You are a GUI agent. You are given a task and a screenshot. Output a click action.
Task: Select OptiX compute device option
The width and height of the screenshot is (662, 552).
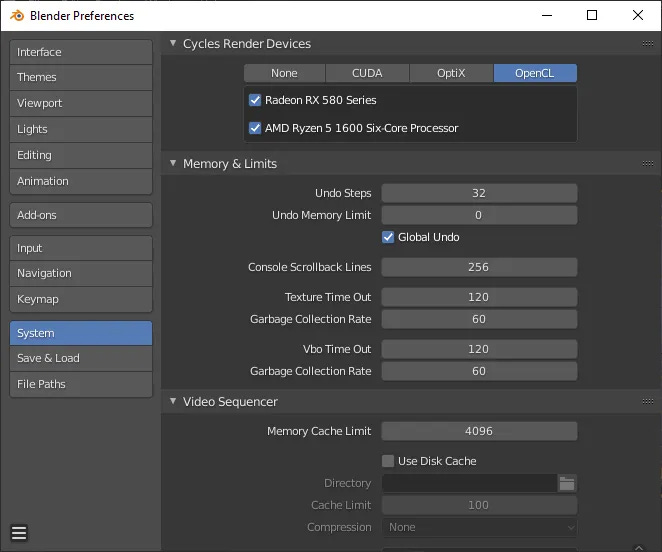coord(451,73)
